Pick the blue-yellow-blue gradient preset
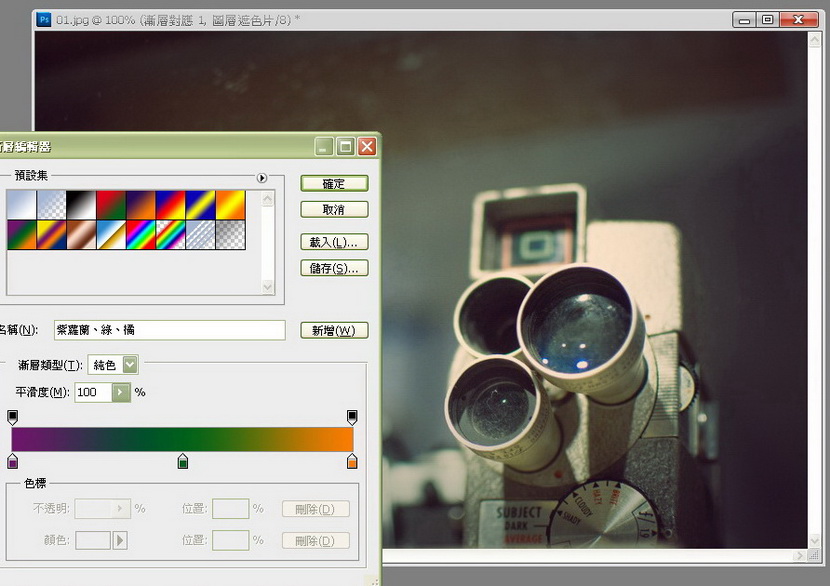The height and width of the screenshot is (586, 830). pos(200,204)
